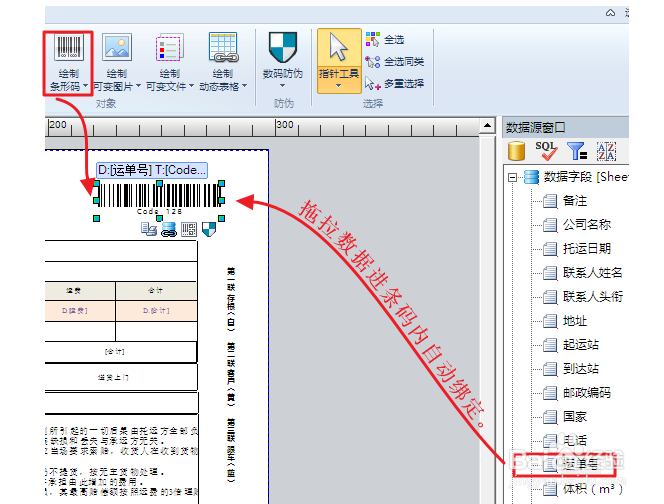Click the 数据字段 root tree node

point(586,177)
